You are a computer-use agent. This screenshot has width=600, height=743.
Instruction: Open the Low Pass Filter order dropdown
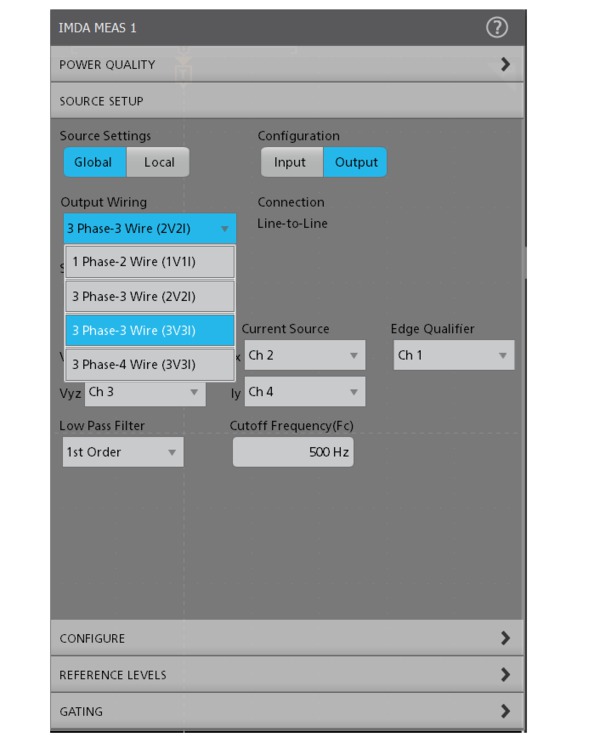click(x=124, y=452)
